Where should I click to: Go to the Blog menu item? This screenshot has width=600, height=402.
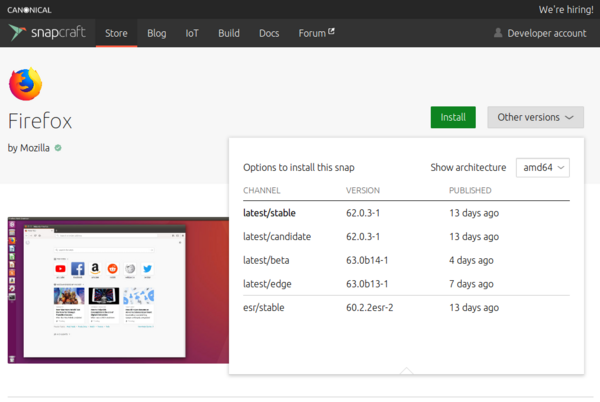point(156,33)
